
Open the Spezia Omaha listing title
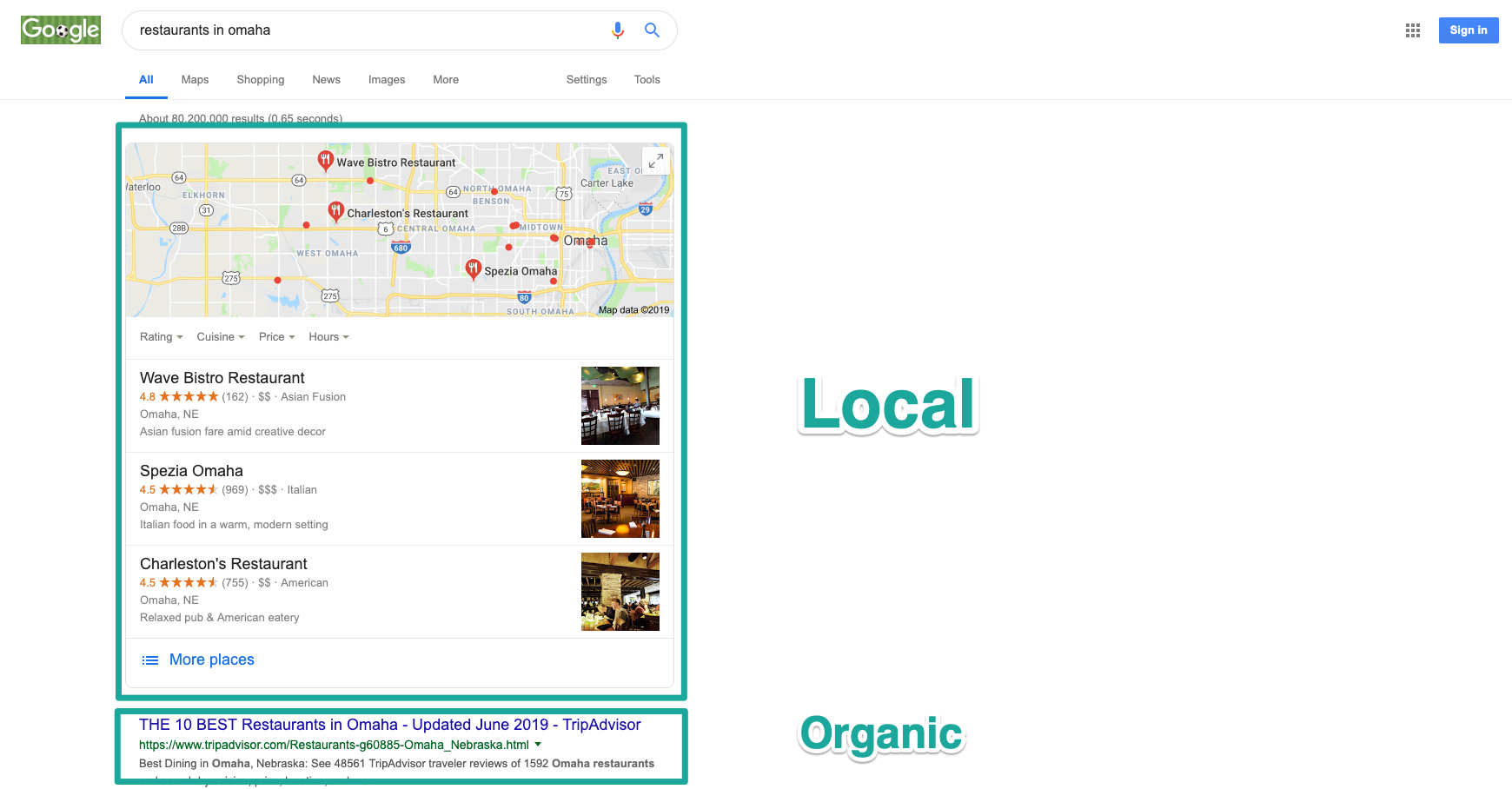[x=191, y=471]
